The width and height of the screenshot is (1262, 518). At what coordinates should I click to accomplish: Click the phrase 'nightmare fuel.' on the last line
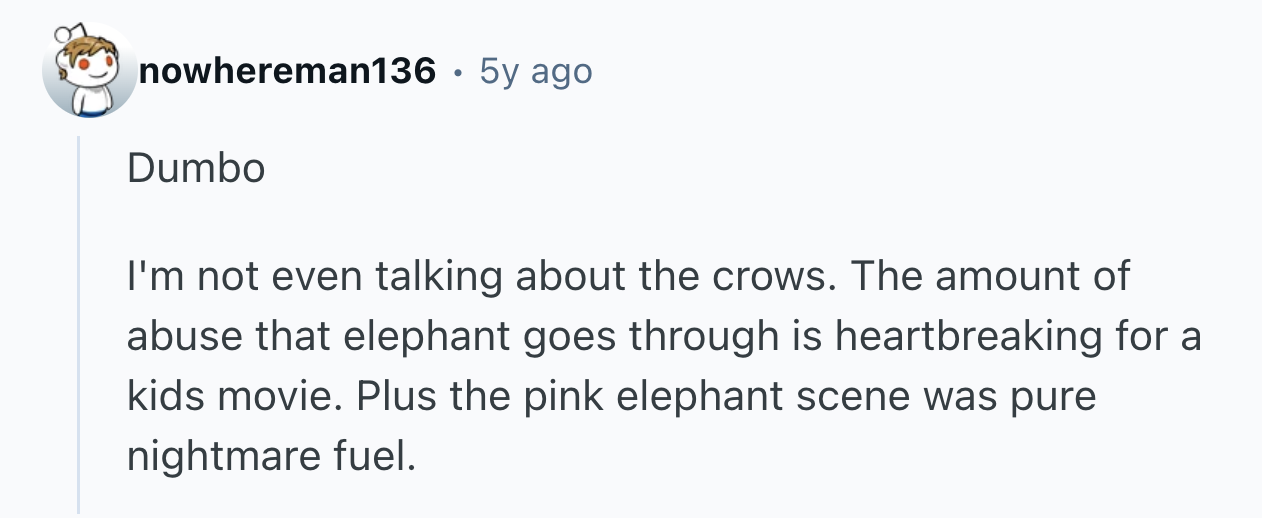270,457
